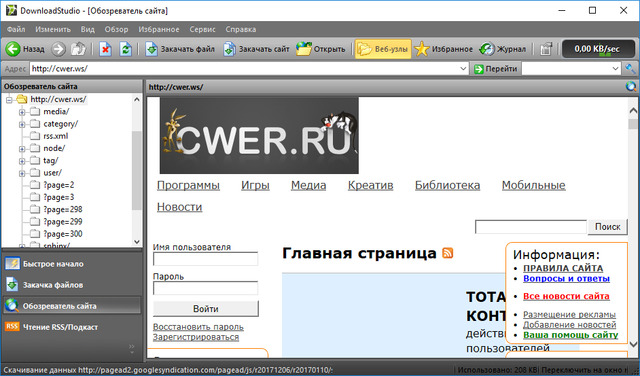Viewport: 640px width, 376px height.
Task: Select rss.xml in the site tree
Action: 56,136
